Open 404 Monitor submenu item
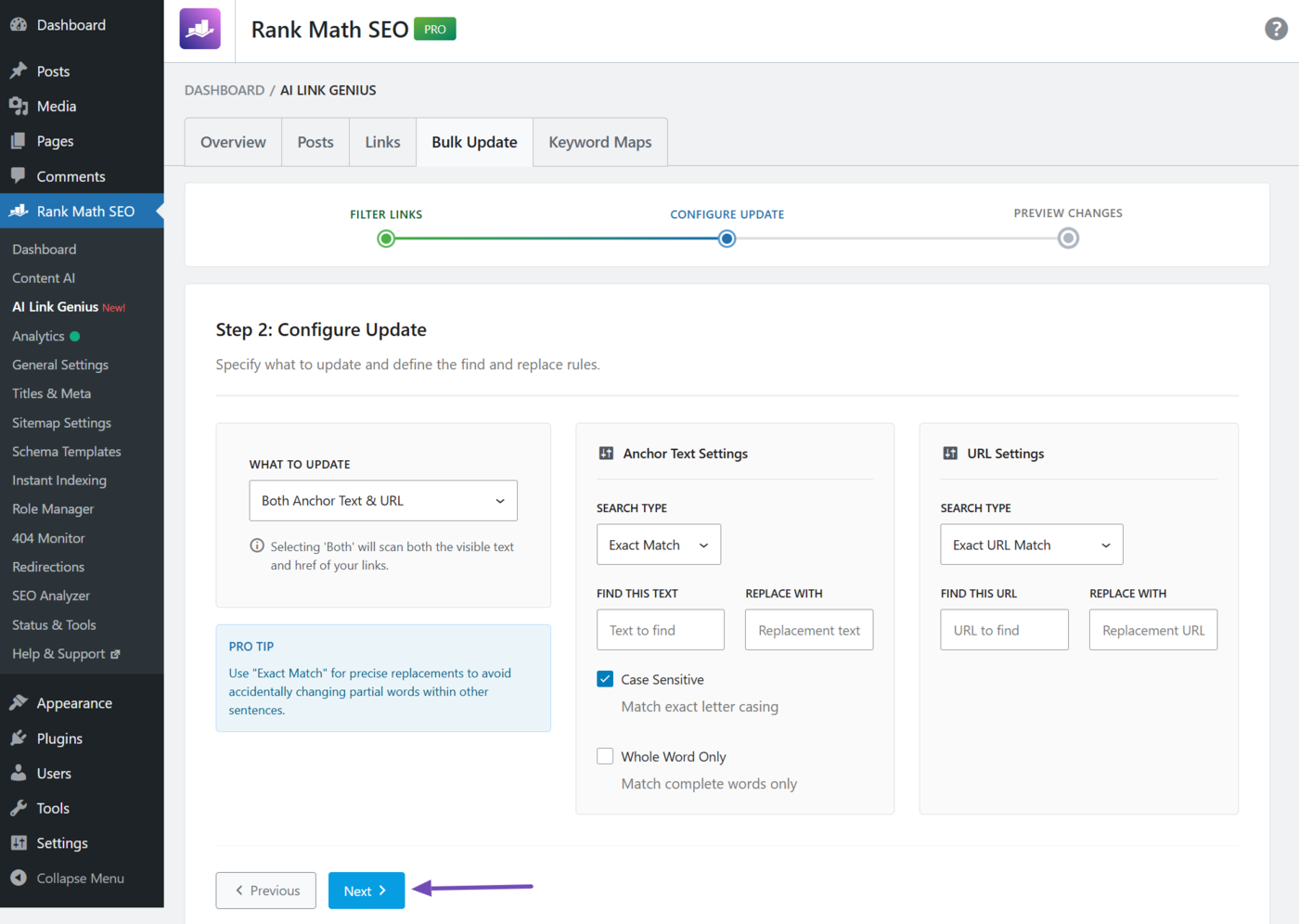The image size is (1299, 924). 48,538
